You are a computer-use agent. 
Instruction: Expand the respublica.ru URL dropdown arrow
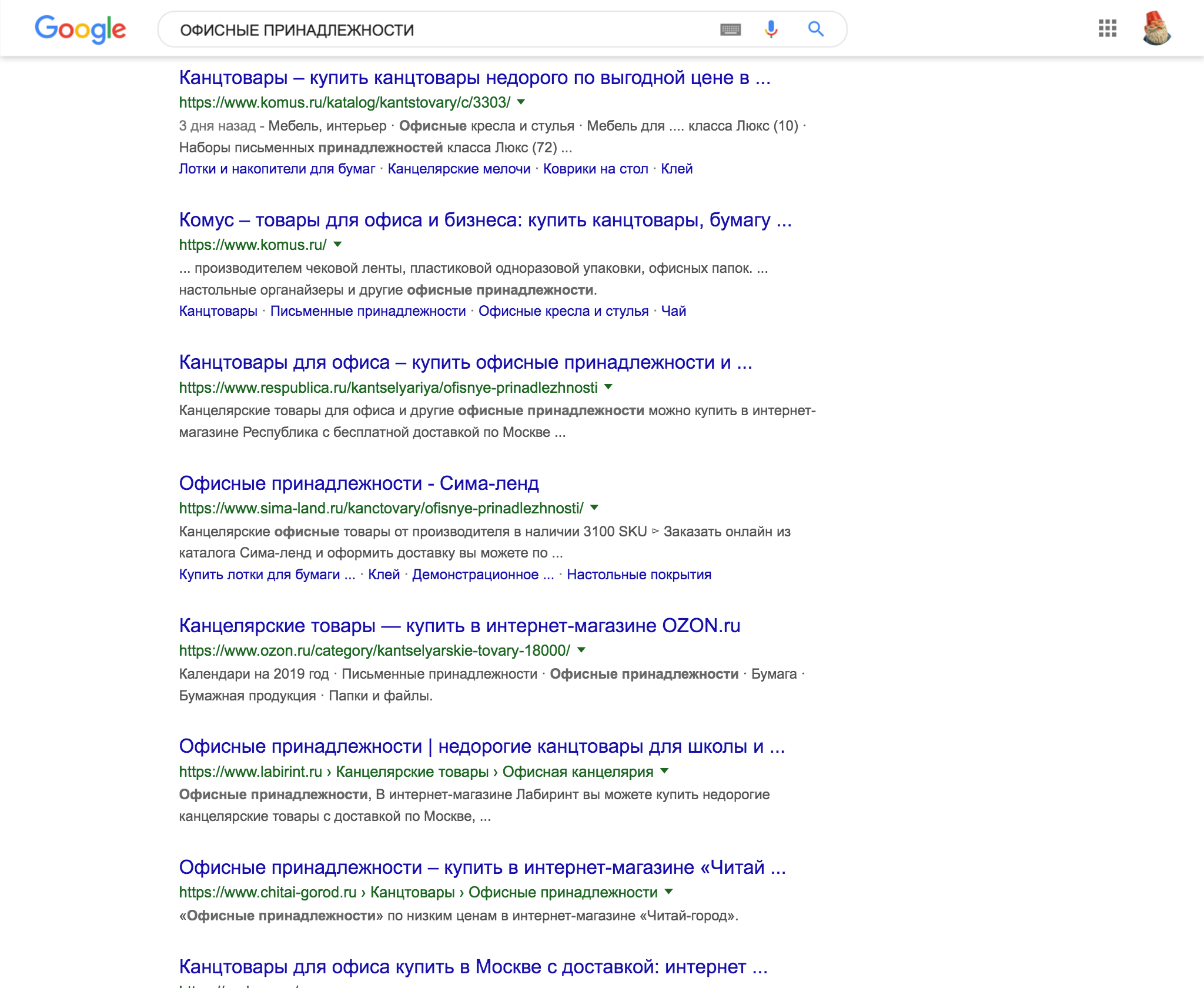[608, 387]
